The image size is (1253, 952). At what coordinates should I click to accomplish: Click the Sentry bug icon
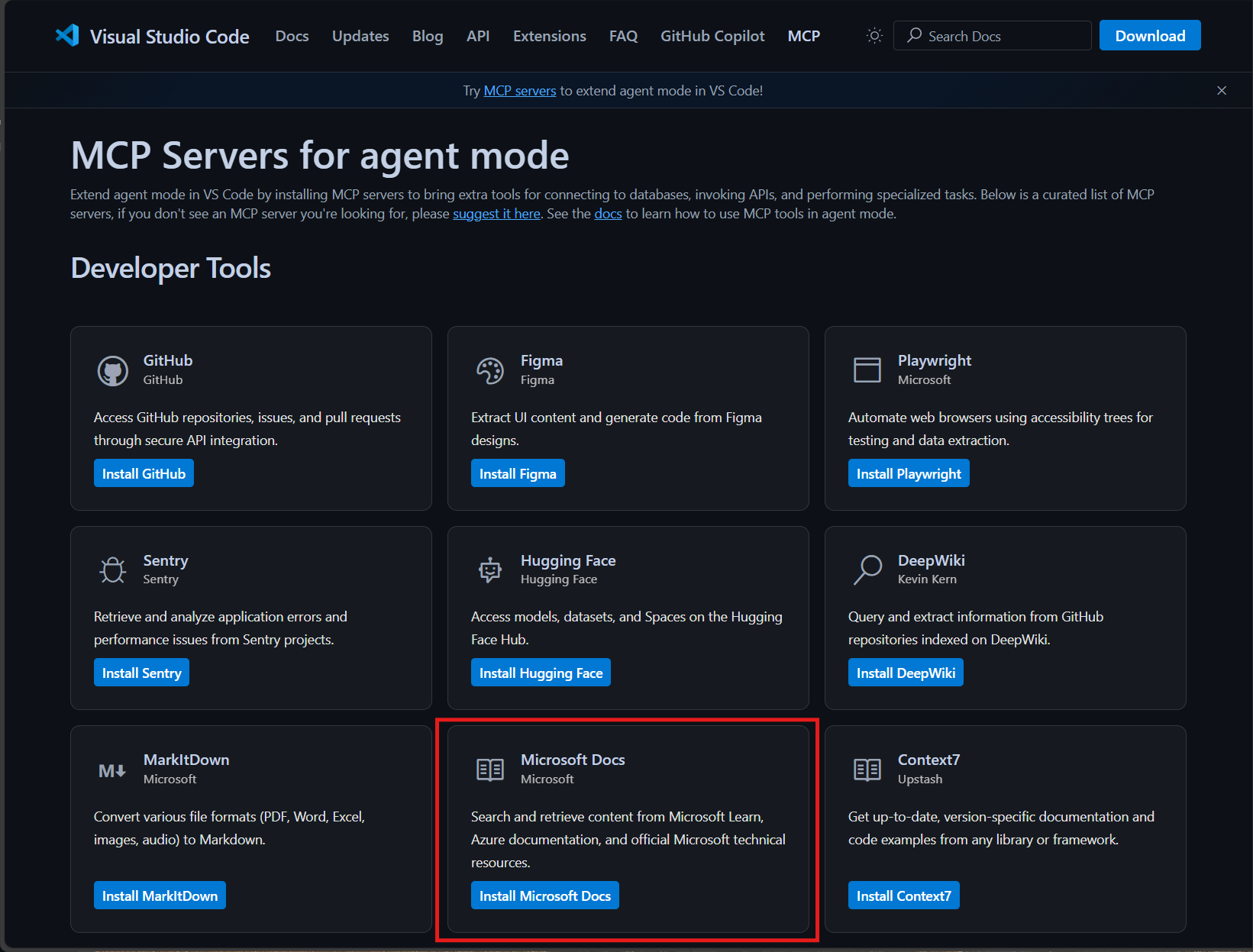coord(112,570)
